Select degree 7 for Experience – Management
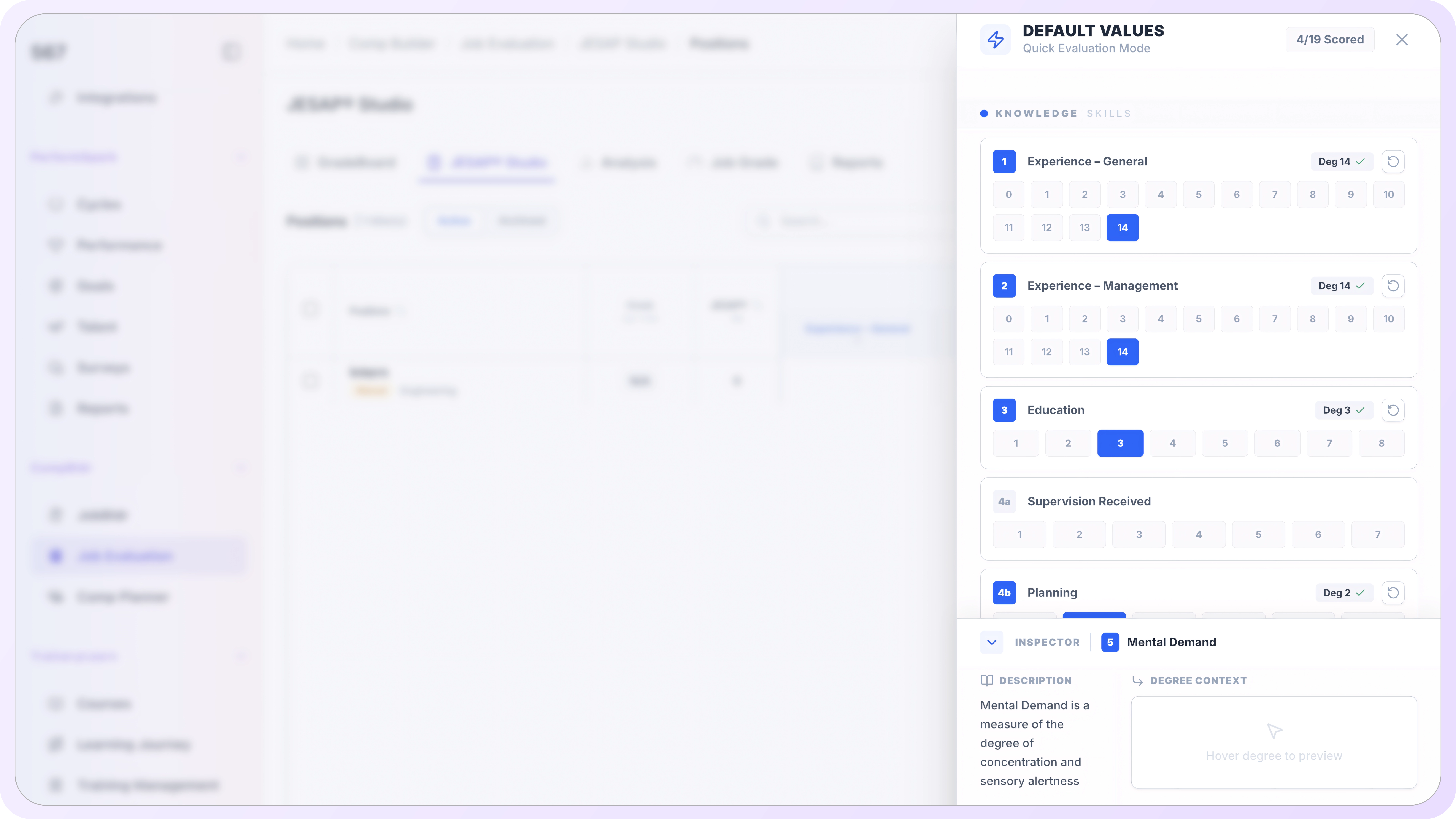The image size is (1456, 819). 1275,319
